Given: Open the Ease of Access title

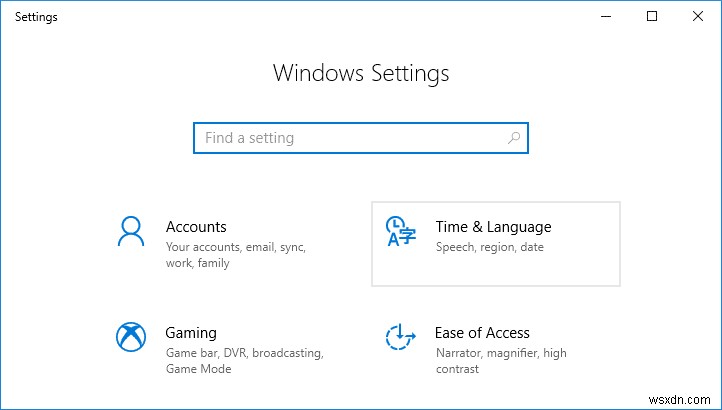Looking at the screenshot, I should pos(482,333).
